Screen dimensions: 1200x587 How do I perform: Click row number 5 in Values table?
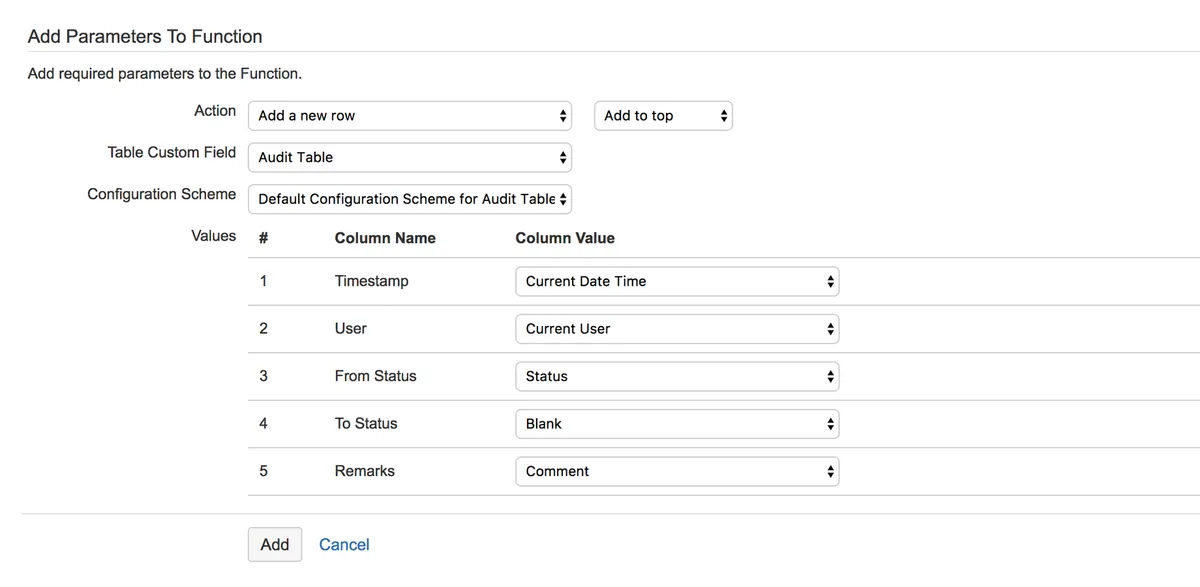click(263, 471)
